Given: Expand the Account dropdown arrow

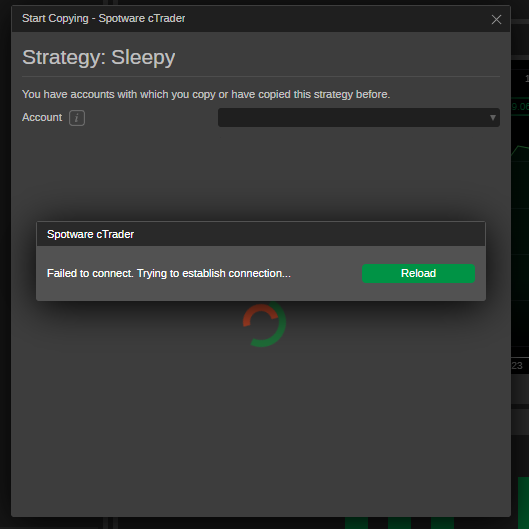Looking at the screenshot, I should 493,117.
